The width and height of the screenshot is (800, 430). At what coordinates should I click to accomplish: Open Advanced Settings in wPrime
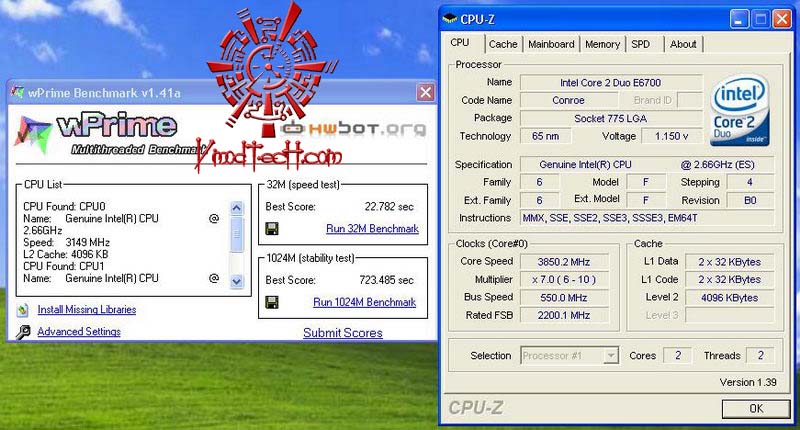pos(79,332)
